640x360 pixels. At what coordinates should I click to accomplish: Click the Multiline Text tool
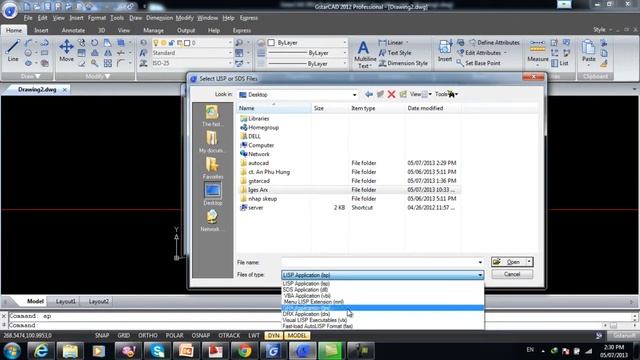(x=364, y=55)
